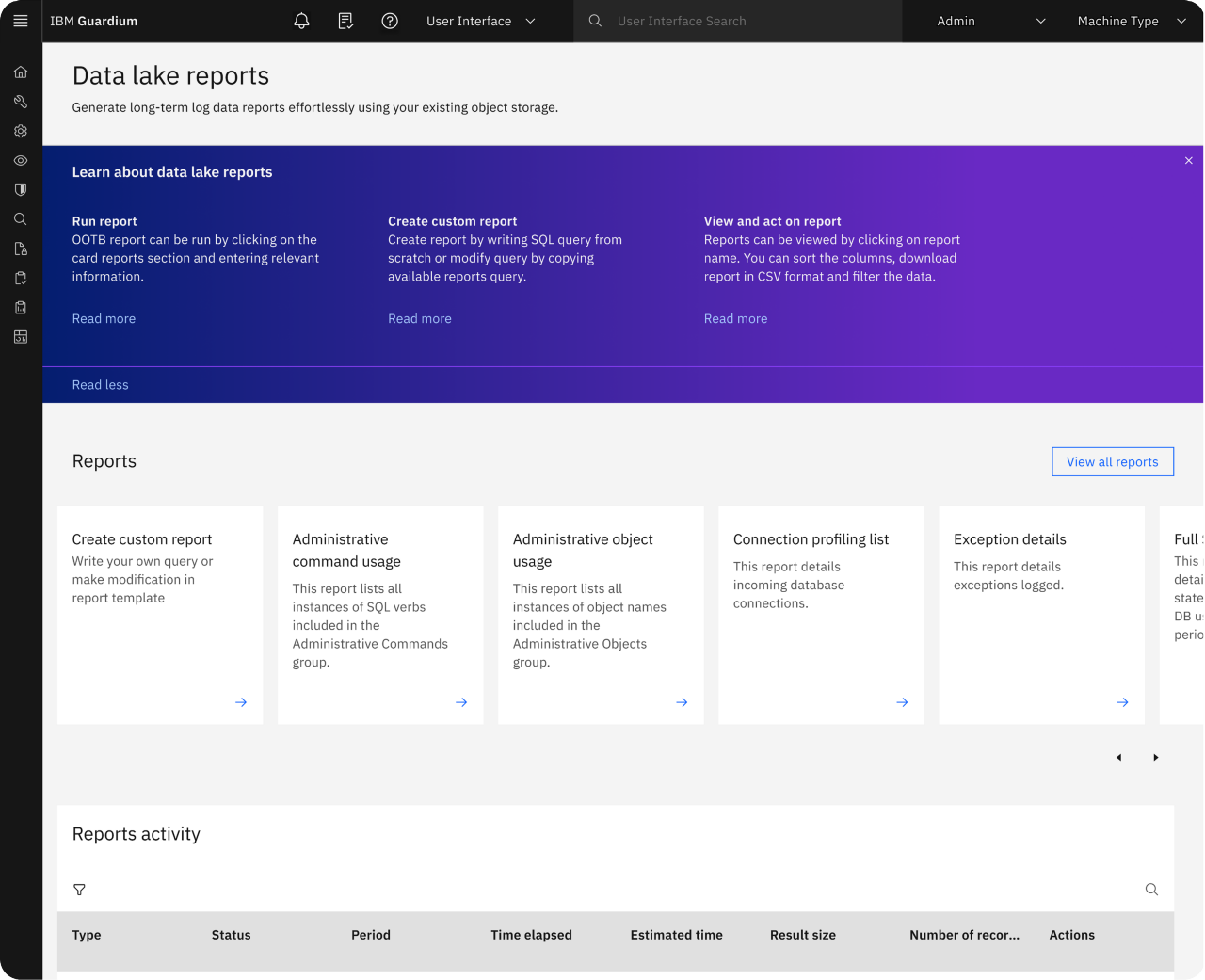Open notifications bell icon

[x=301, y=21]
